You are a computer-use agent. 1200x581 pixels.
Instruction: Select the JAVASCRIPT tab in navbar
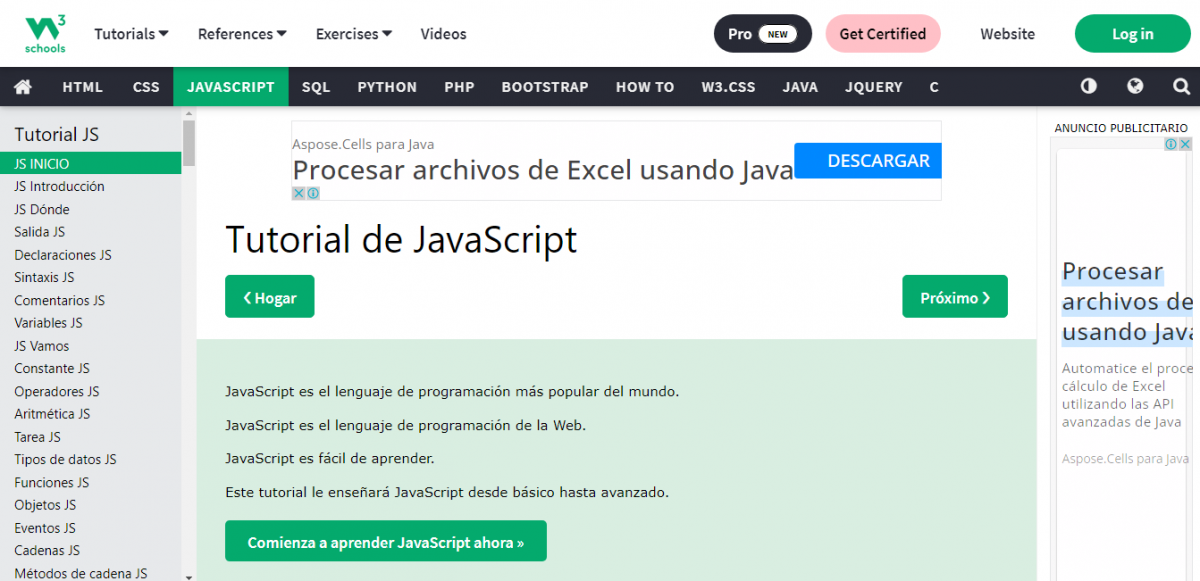click(x=230, y=87)
